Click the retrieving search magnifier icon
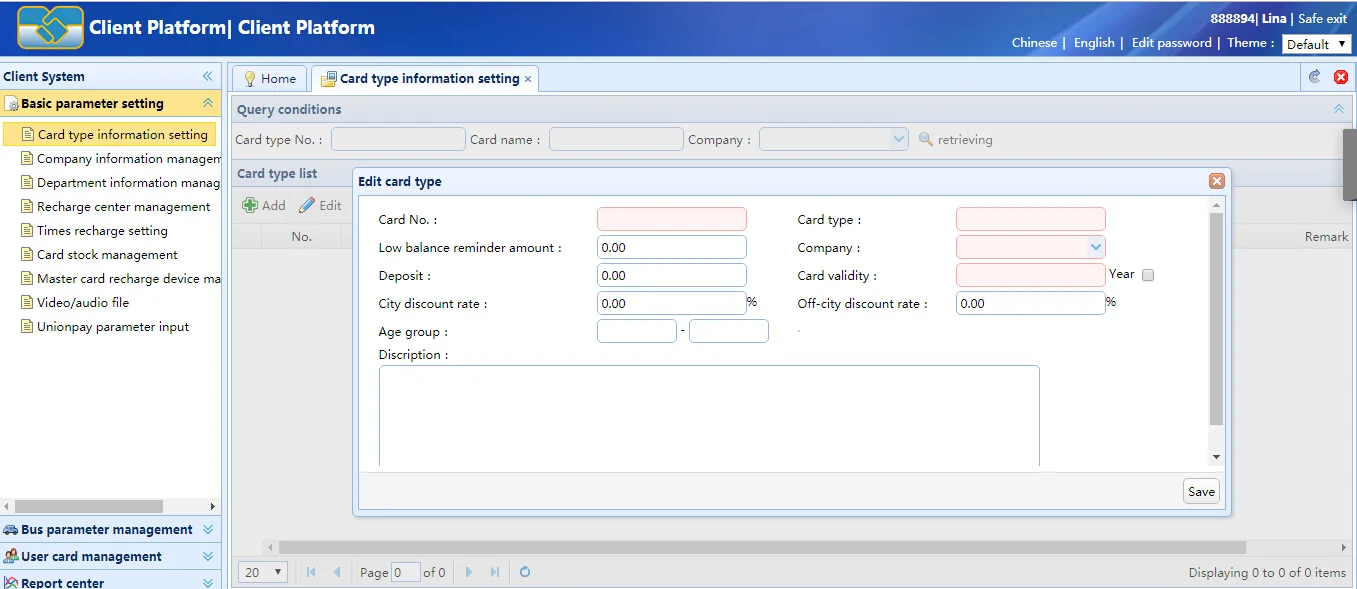 (926, 140)
